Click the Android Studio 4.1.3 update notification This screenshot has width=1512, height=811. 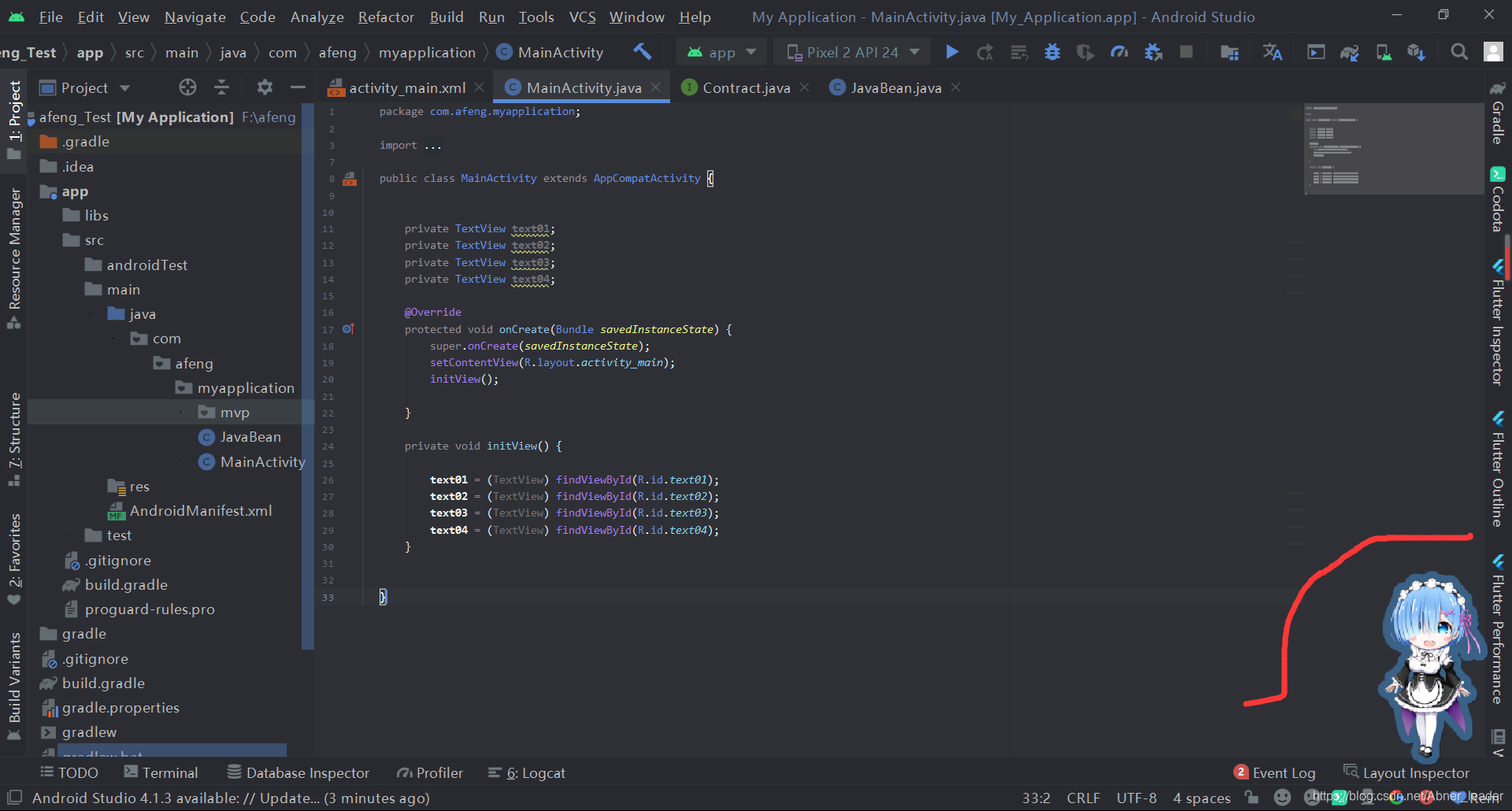[231, 798]
